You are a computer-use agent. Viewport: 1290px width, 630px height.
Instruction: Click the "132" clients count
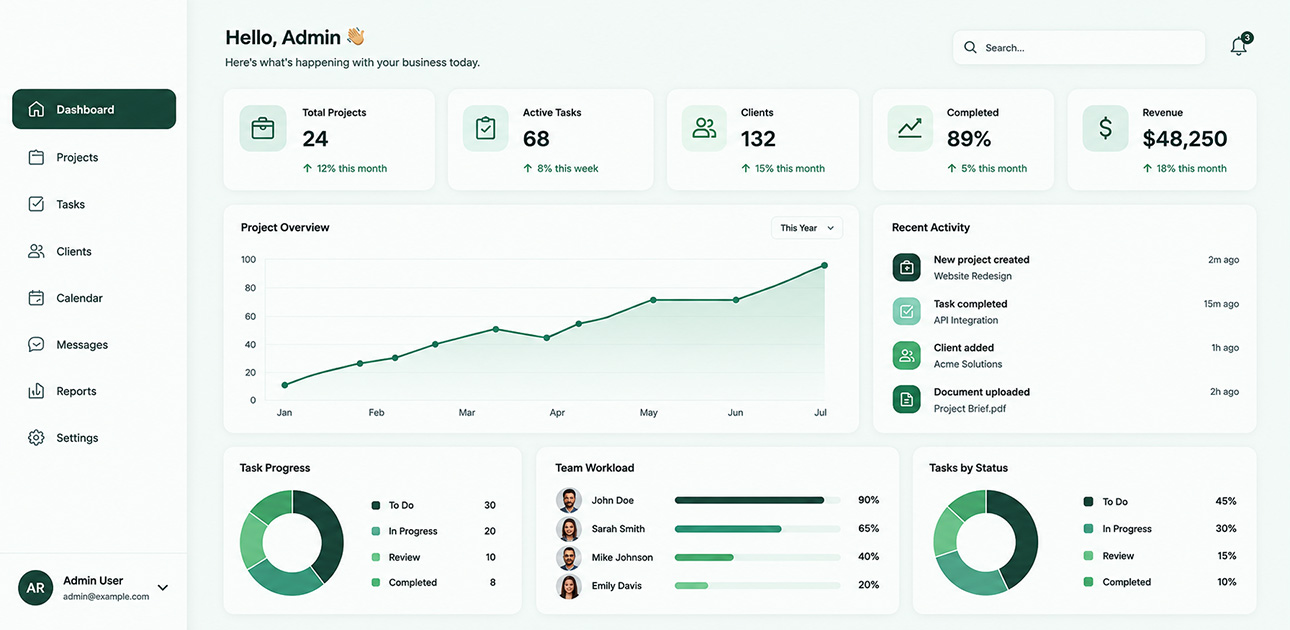coord(759,139)
